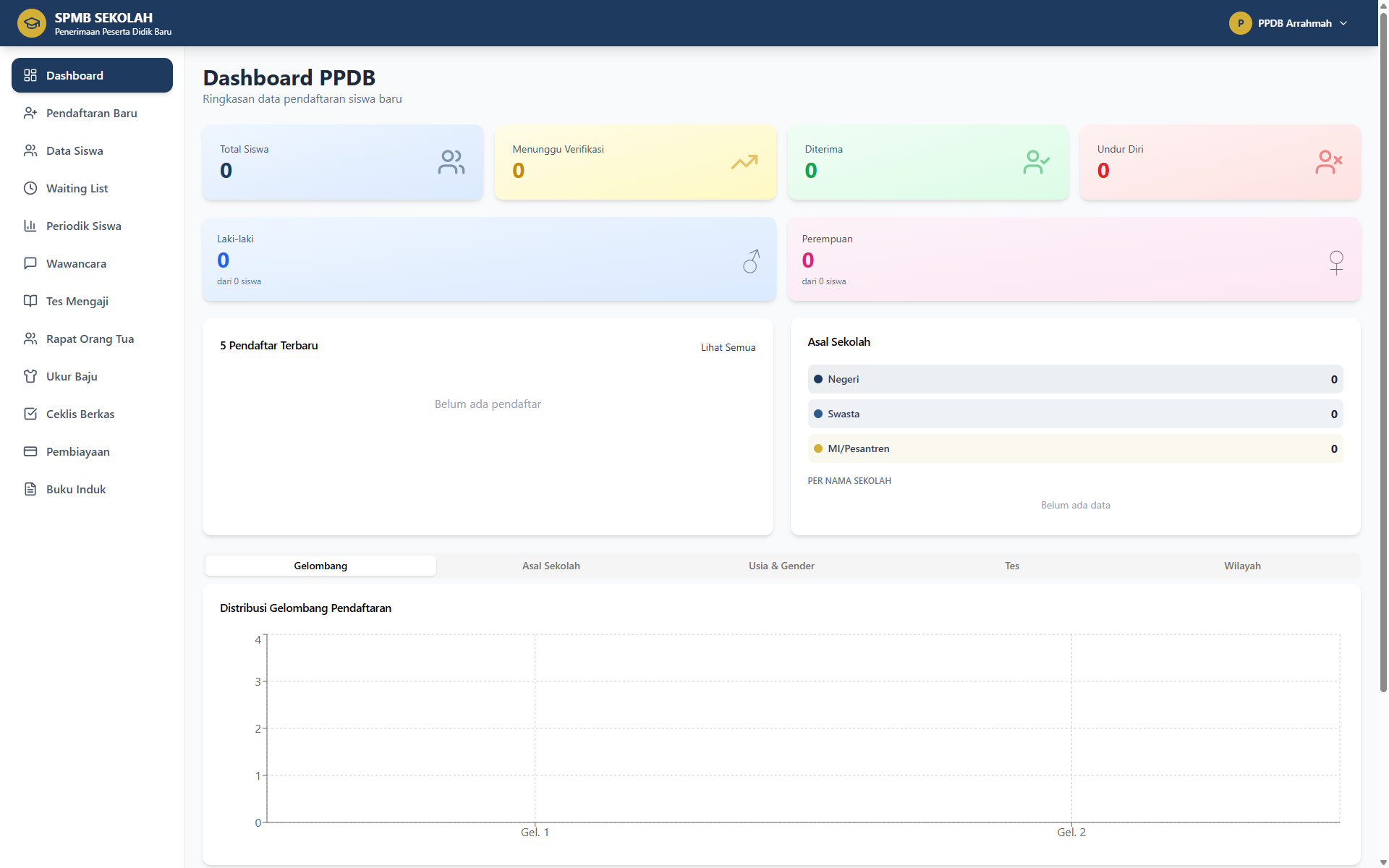This screenshot has height=868, width=1389.
Task: Navigate to Waiting List
Action: coord(92,188)
